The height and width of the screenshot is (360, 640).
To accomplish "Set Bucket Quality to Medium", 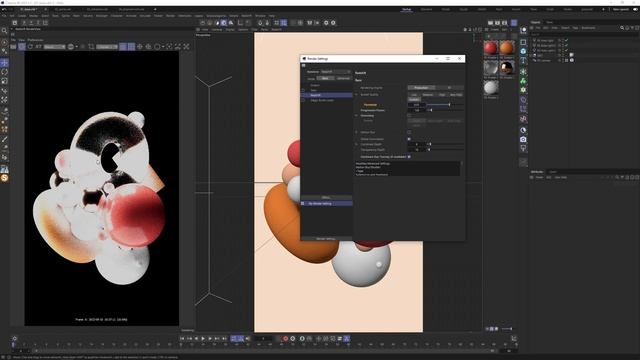I will pos(428,95).
